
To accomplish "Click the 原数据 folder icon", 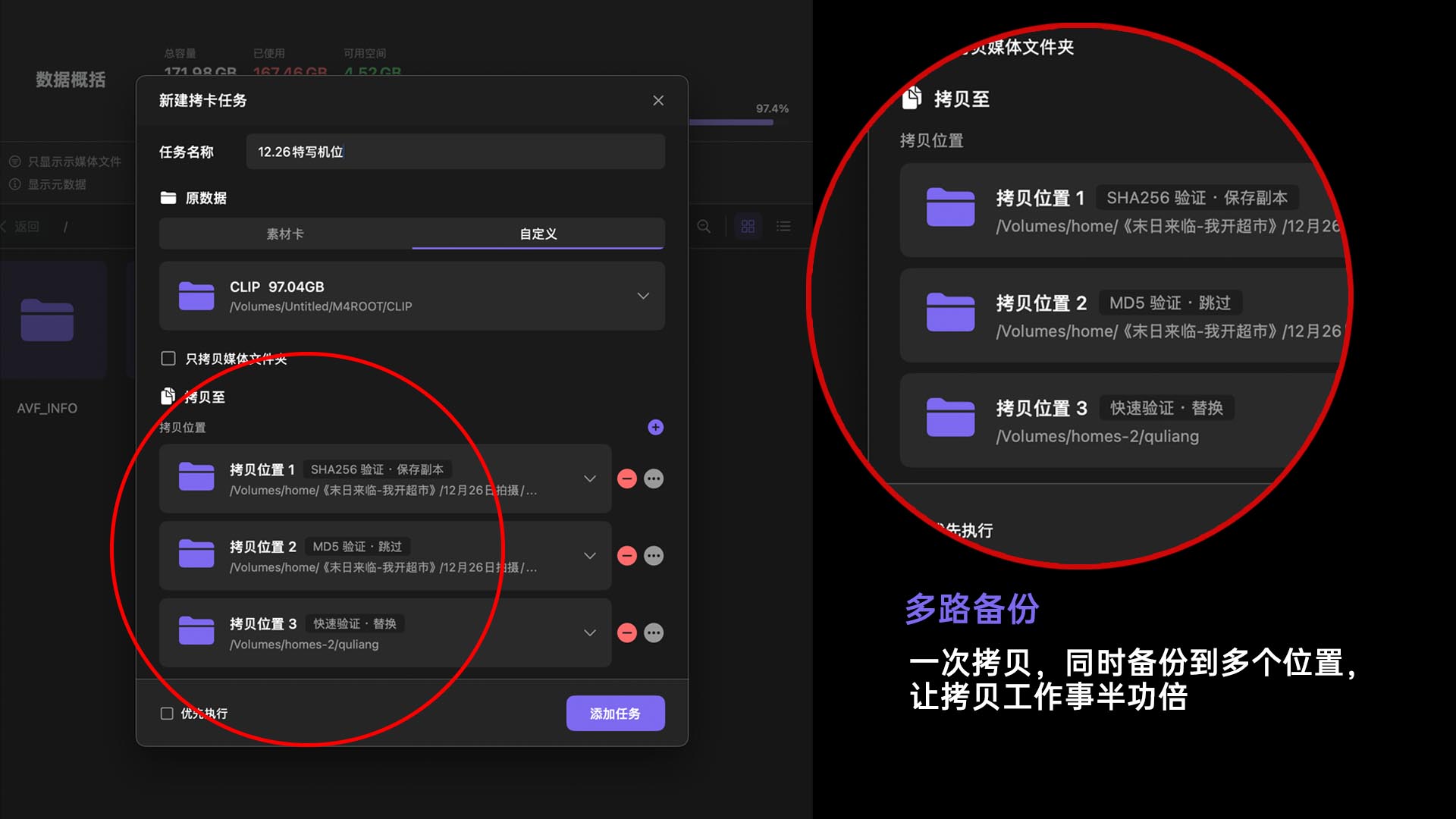I will (168, 197).
